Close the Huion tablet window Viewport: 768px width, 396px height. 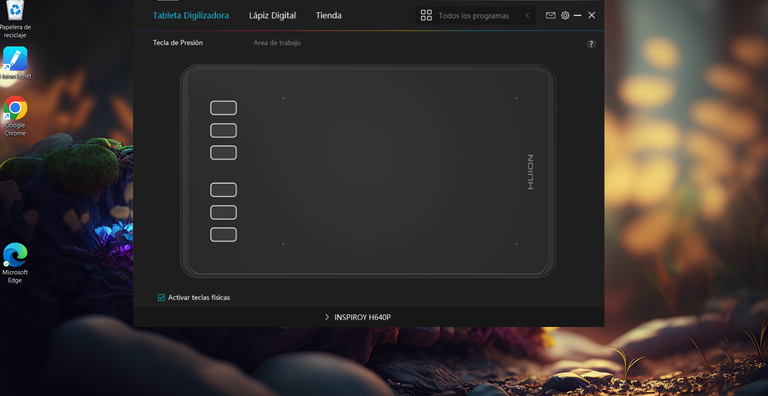click(x=592, y=15)
